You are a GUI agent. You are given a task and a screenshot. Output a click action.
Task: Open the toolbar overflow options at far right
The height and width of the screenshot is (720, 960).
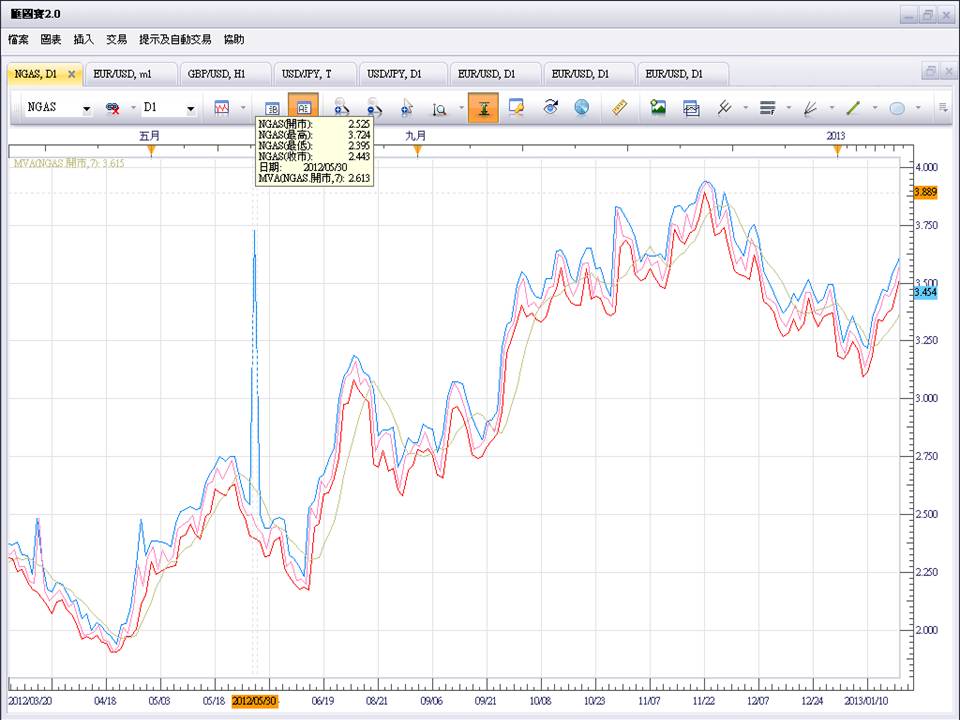tap(943, 108)
